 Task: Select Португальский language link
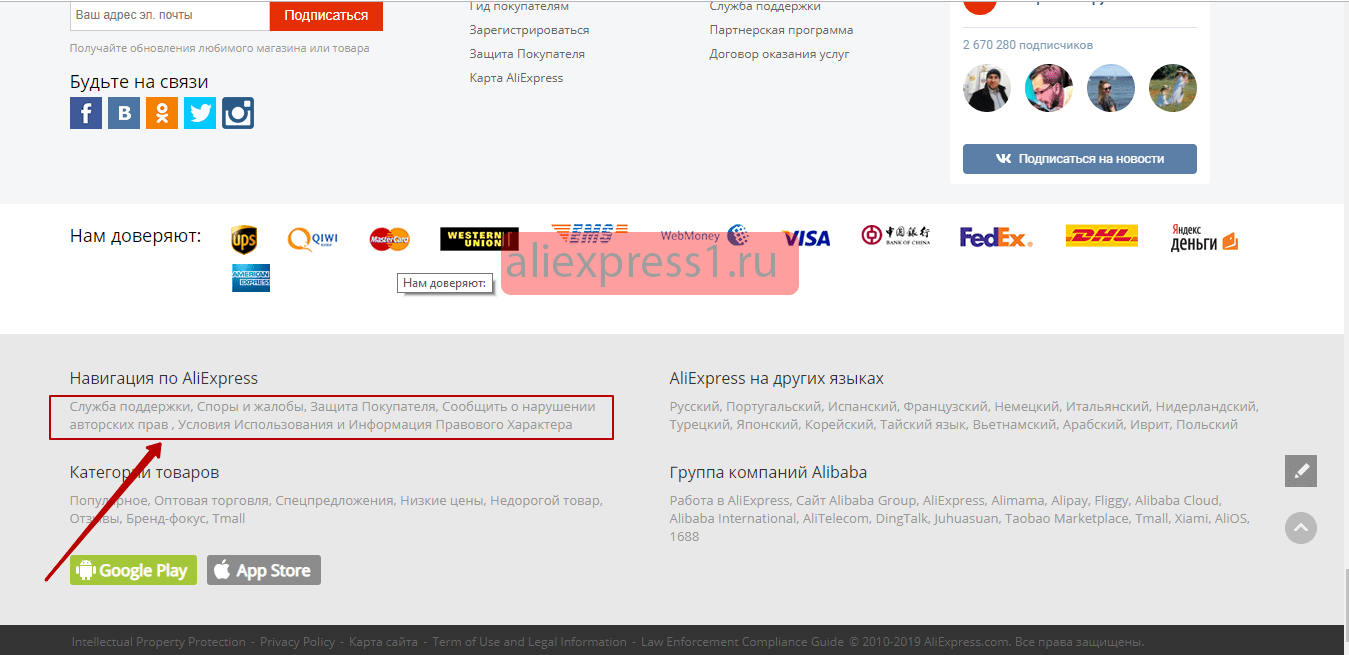pyautogui.click(x=773, y=406)
